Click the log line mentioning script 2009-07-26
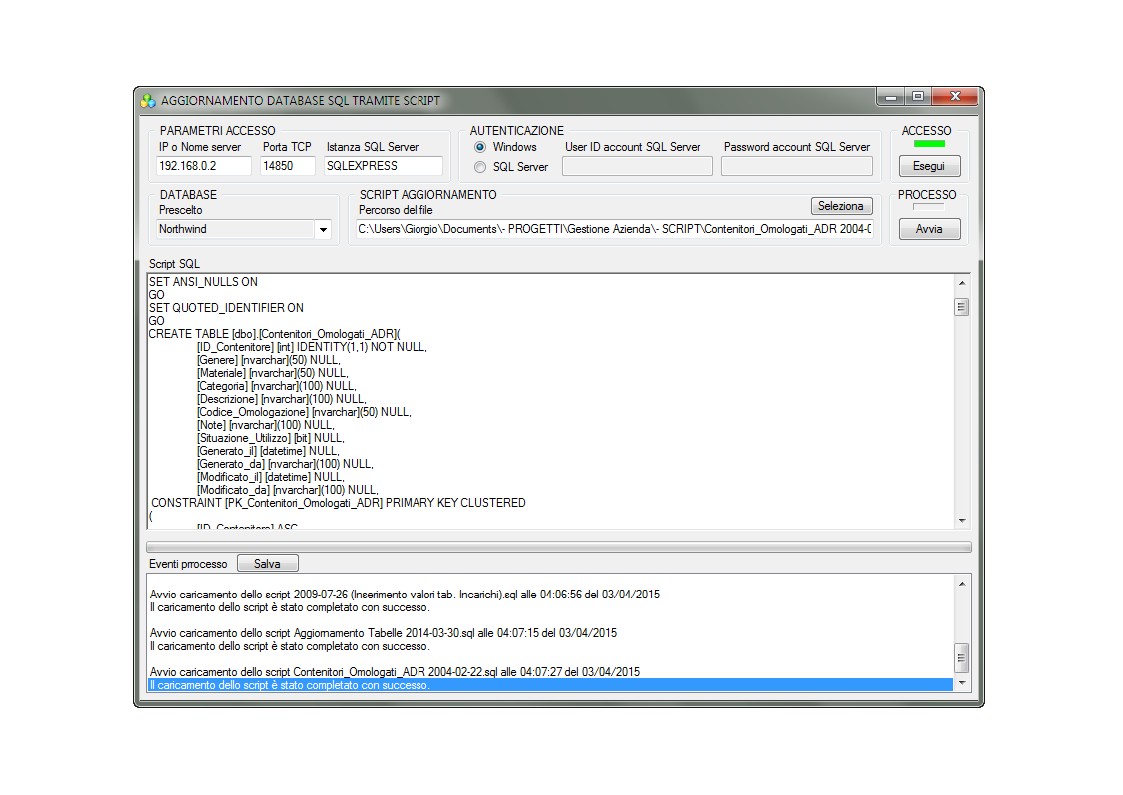1123x795 pixels. pyautogui.click(x=405, y=594)
